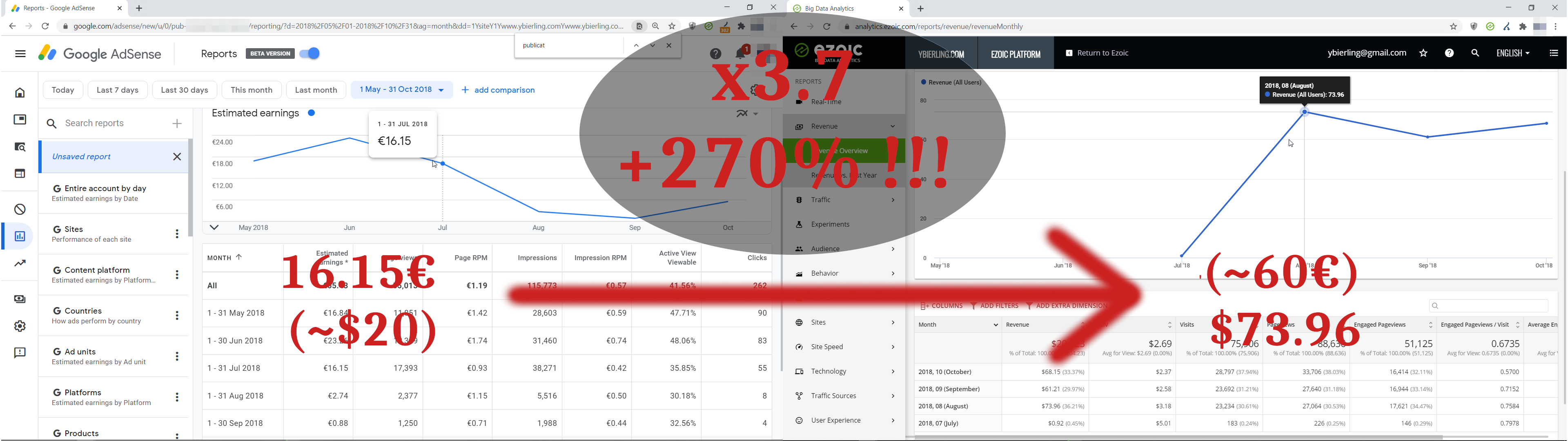Select the Last 30 days filter
Screen dimensions: 1568x441
185,90
